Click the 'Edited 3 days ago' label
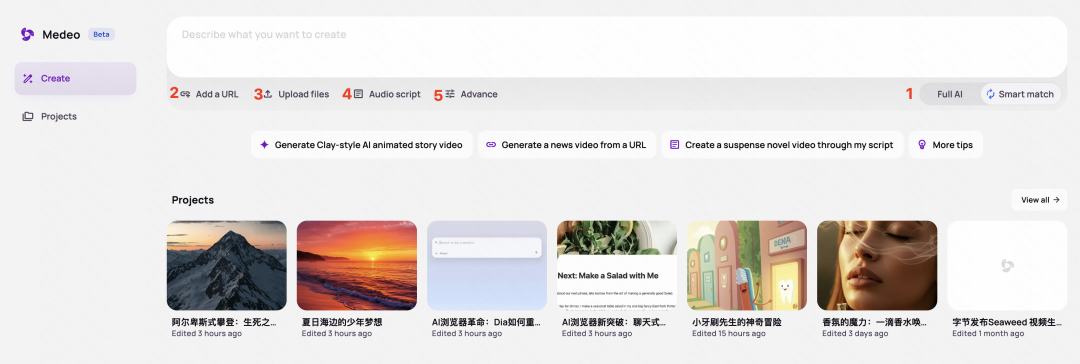 coord(857,334)
